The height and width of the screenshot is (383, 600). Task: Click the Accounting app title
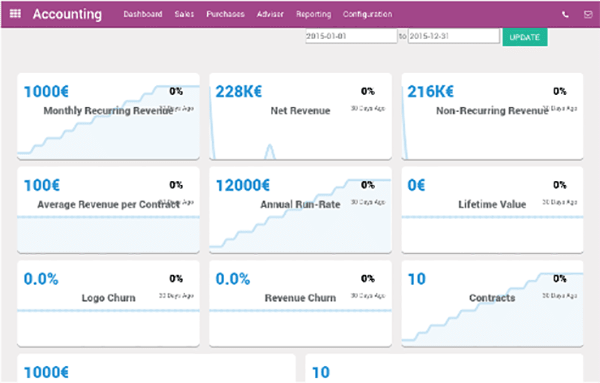pos(67,14)
